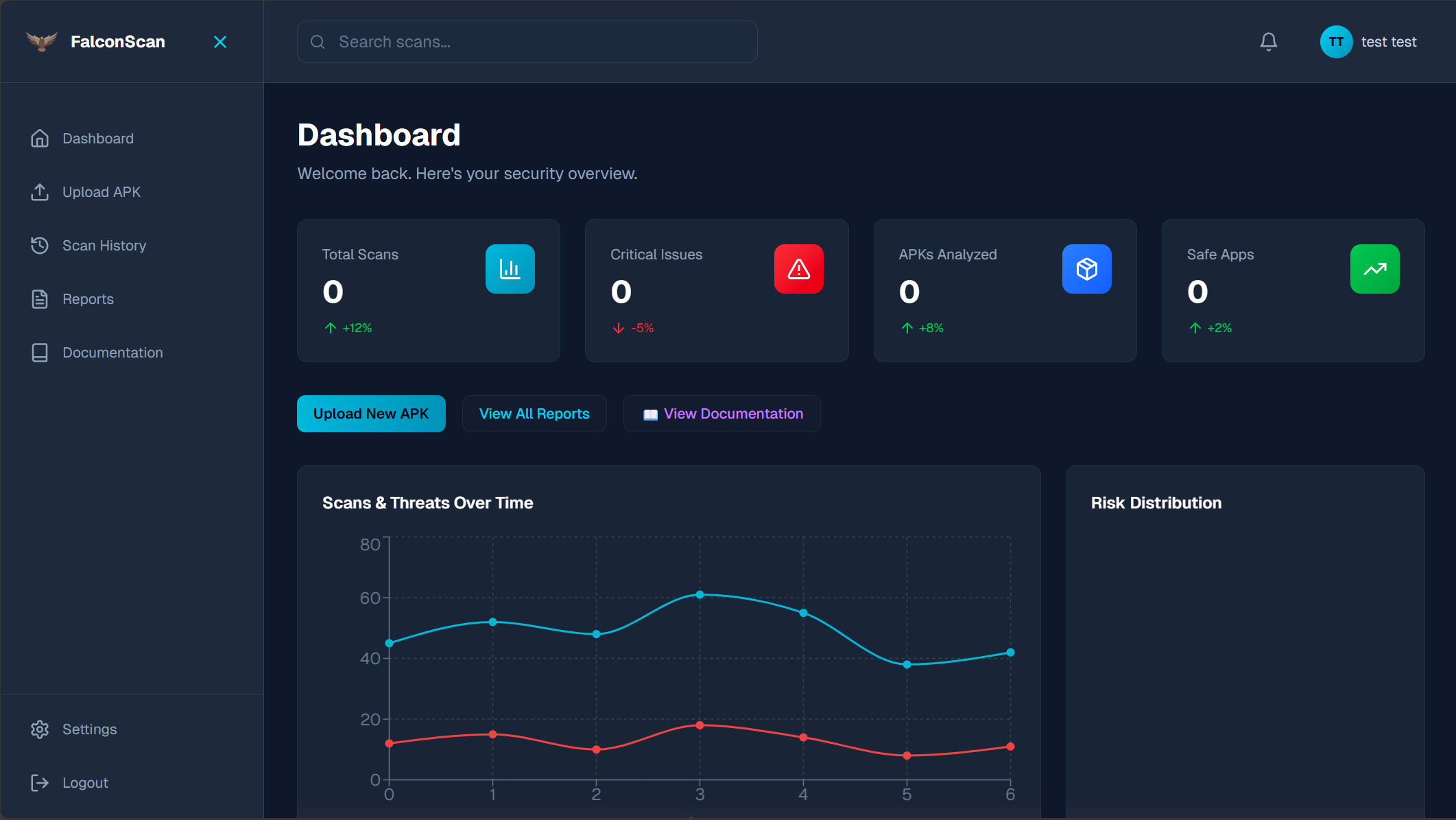
Task: Open View Documentation button
Action: pos(722,414)
